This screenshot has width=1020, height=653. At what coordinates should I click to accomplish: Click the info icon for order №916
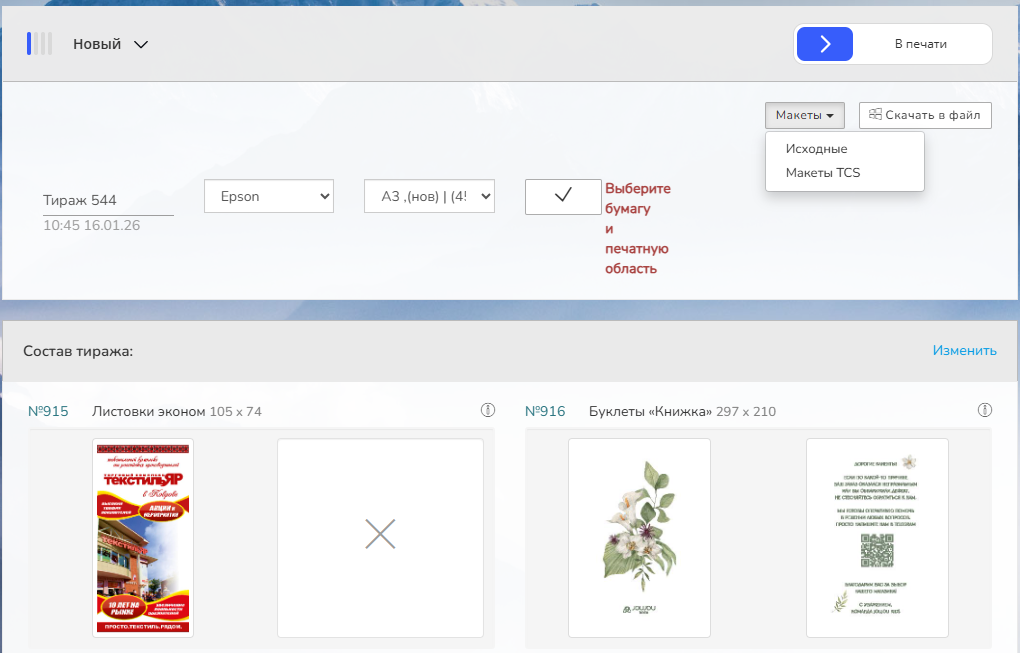coord(984,410)
